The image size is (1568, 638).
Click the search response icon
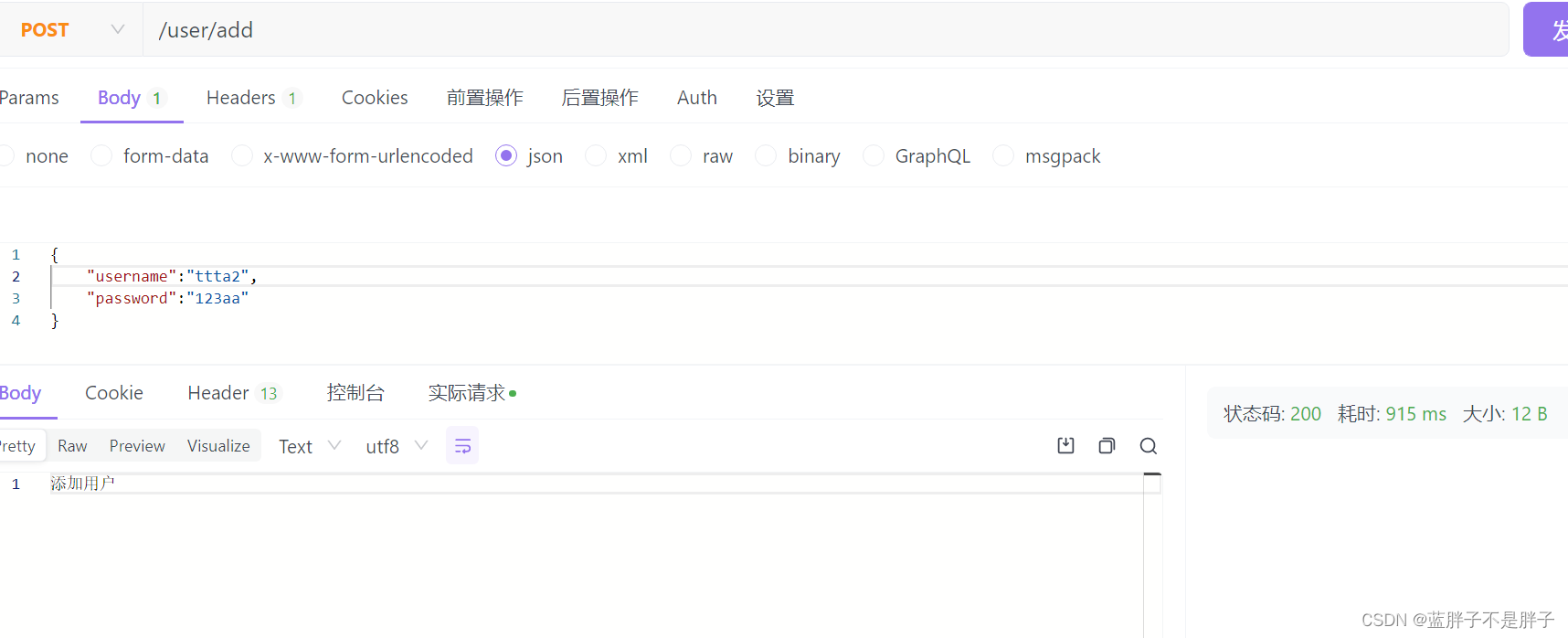click(1149, 446)
